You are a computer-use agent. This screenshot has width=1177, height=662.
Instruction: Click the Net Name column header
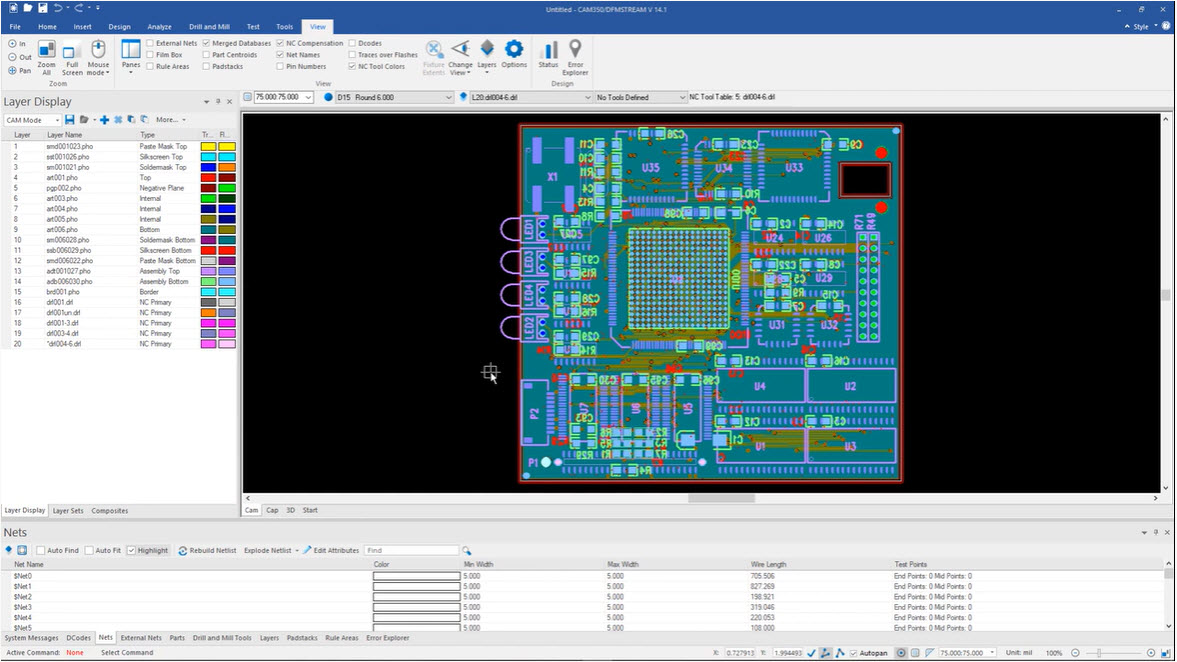click(29, 564)
